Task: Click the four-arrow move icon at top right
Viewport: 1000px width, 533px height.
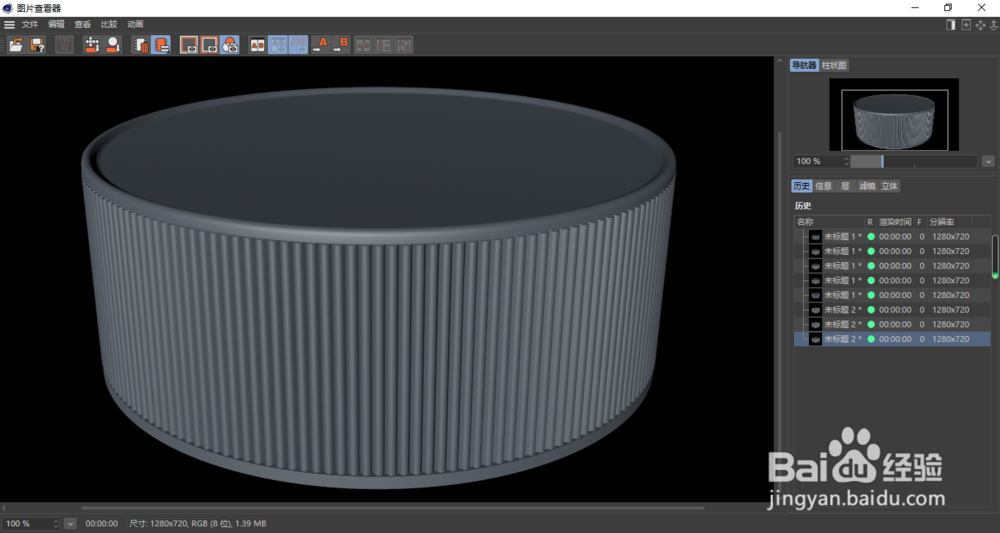Action: point(981,25)
